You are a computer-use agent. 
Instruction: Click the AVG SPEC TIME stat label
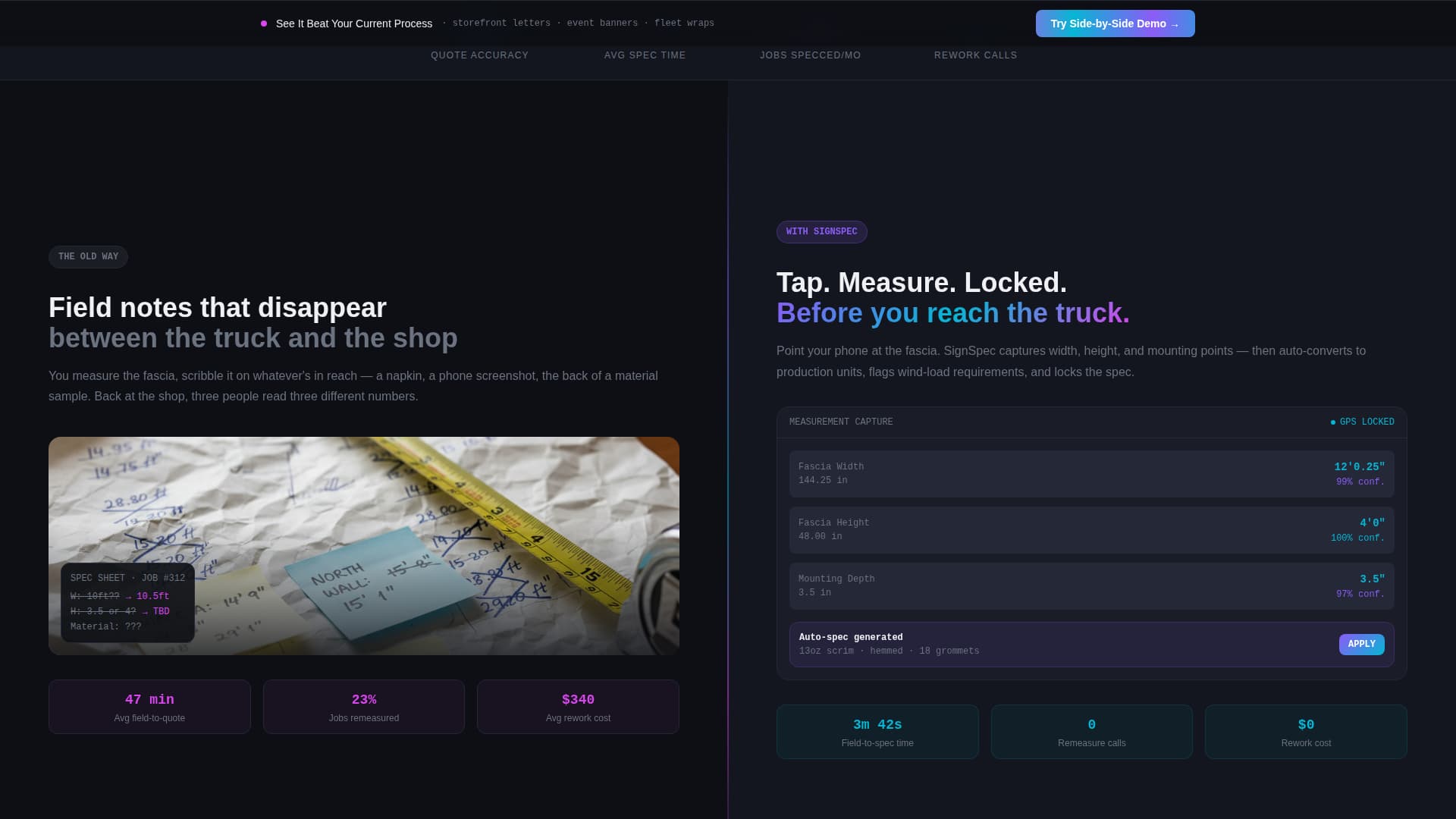(645, 55)
